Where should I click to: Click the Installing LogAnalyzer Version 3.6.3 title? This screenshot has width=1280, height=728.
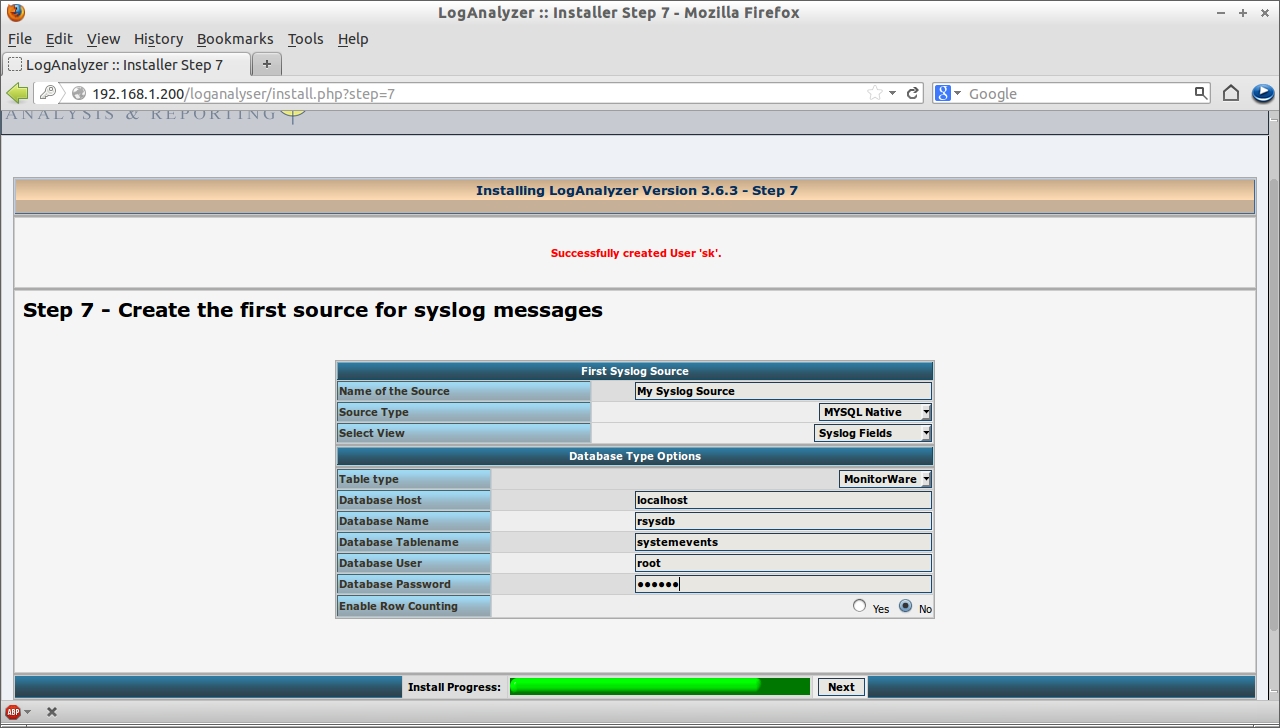click(637, 190)
